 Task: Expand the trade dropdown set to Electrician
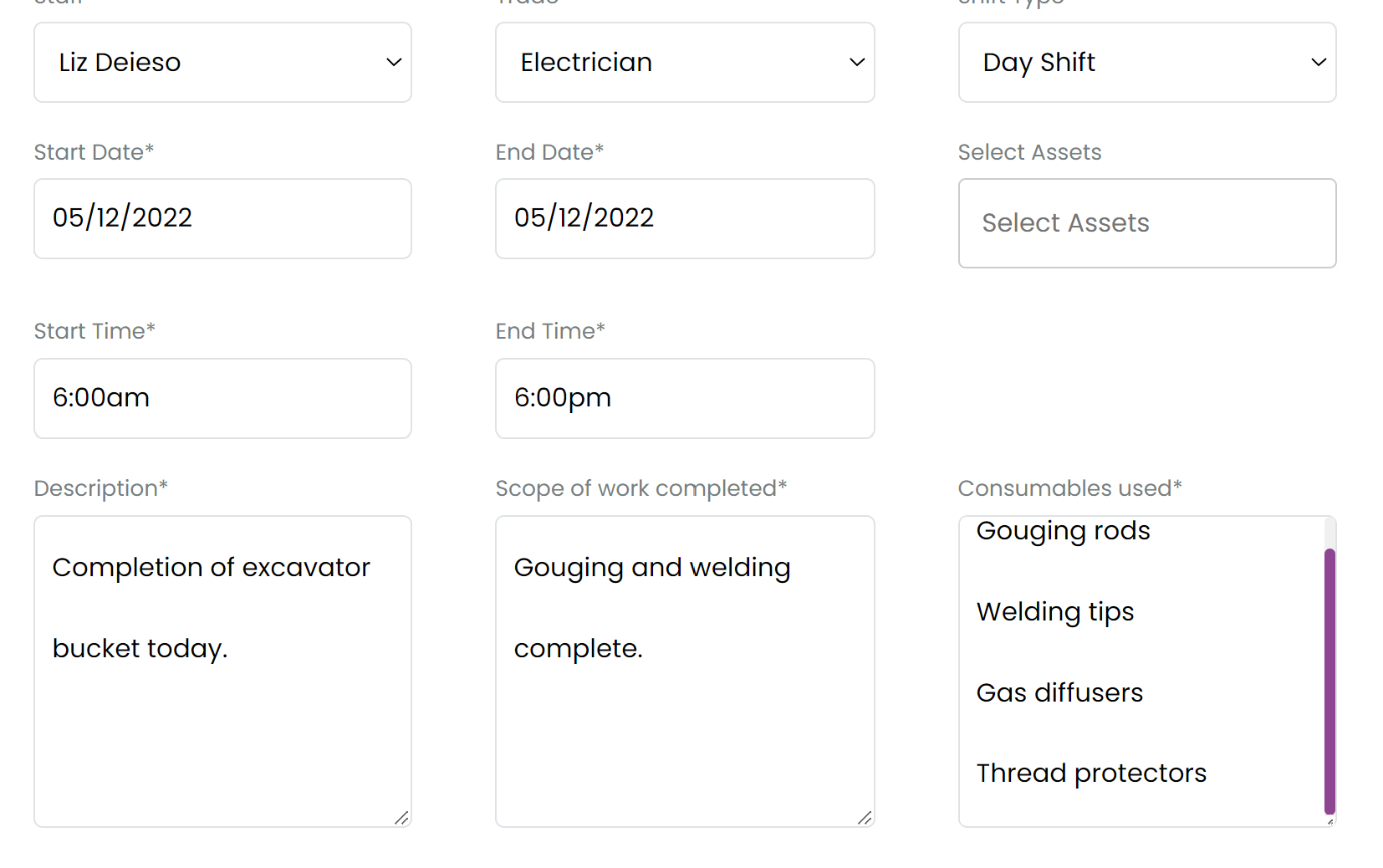685,63
